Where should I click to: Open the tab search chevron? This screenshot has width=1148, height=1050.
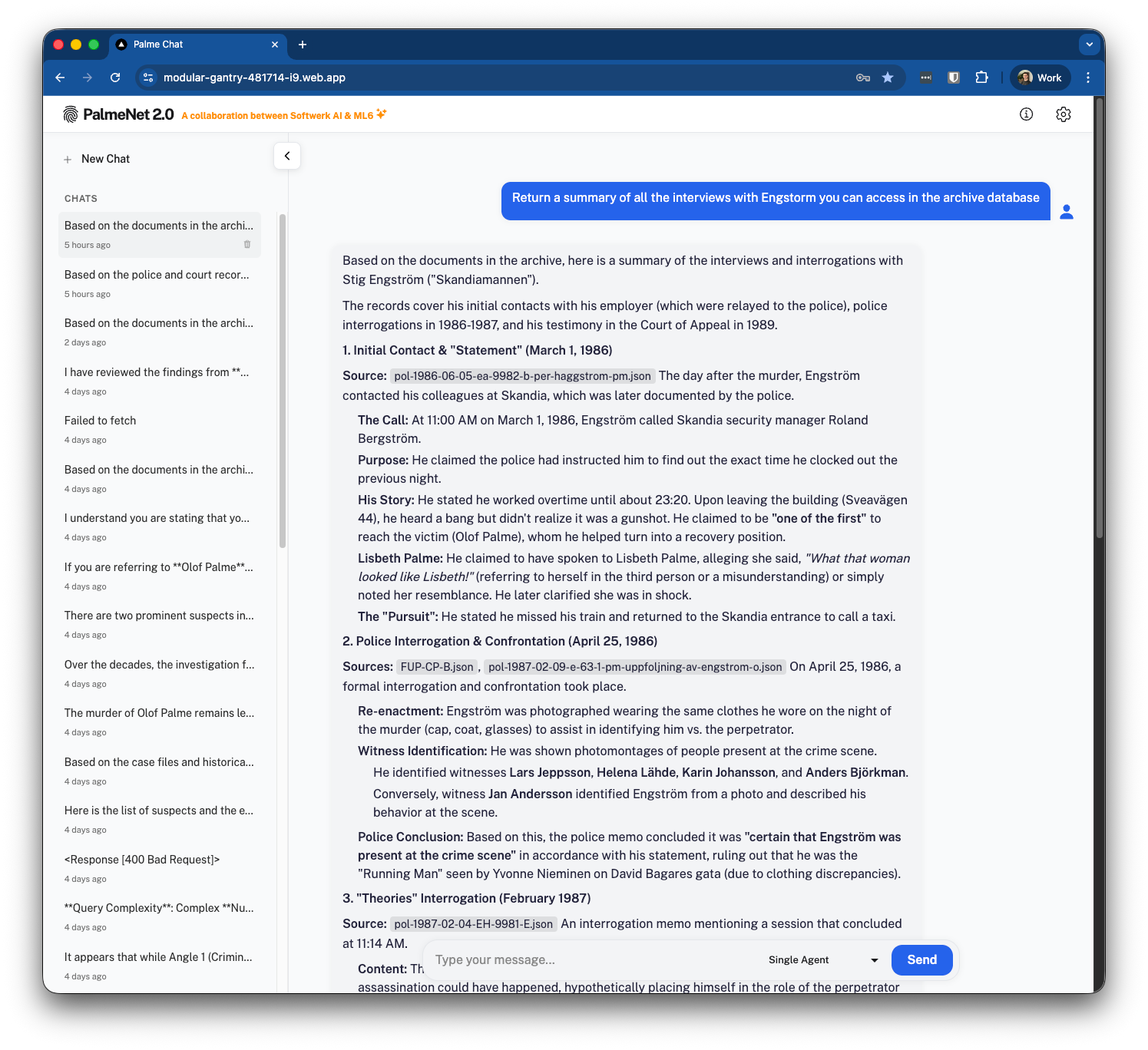[x=1089, y=45]
